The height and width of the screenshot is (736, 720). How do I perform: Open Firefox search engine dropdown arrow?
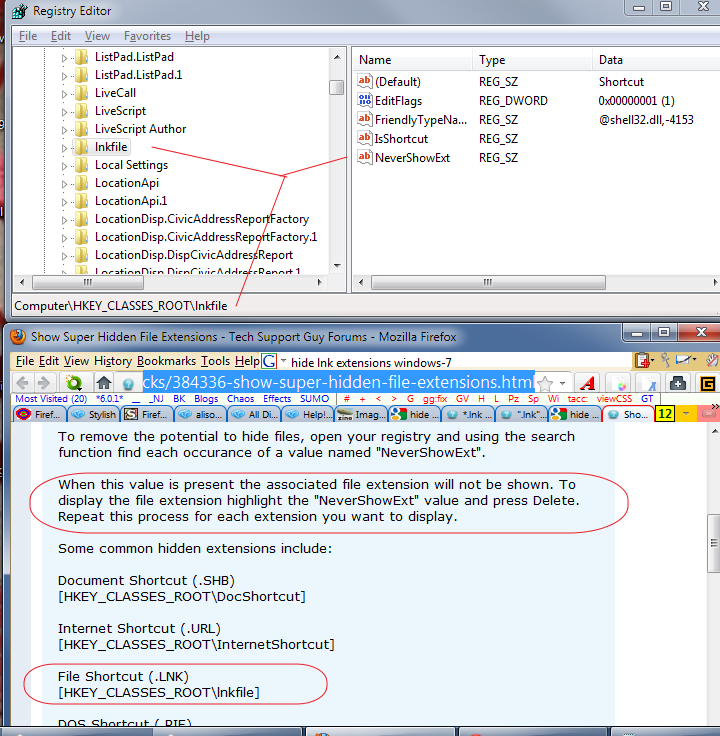[283, 361]
